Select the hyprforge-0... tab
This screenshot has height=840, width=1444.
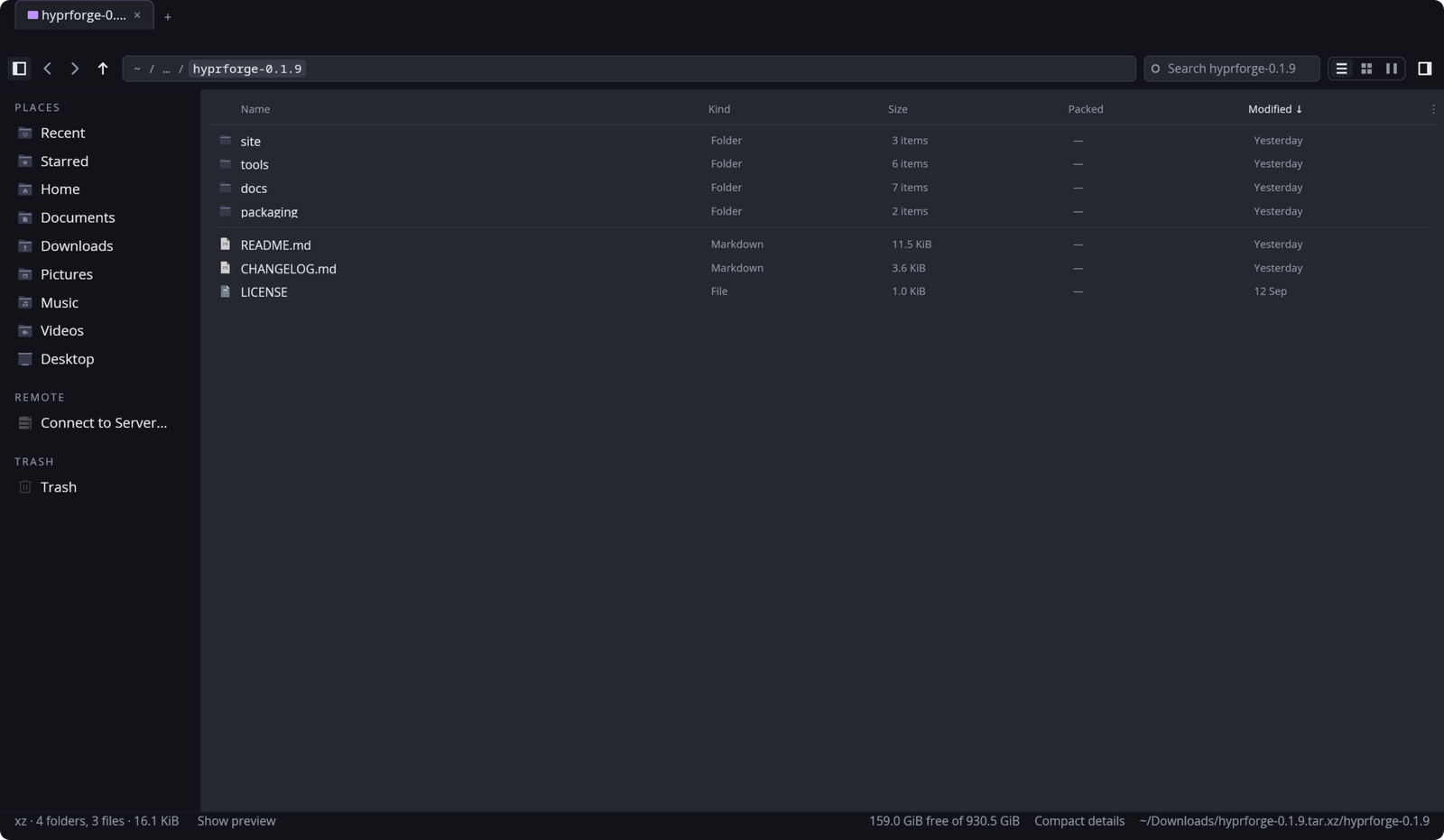[x=84, y=15]
